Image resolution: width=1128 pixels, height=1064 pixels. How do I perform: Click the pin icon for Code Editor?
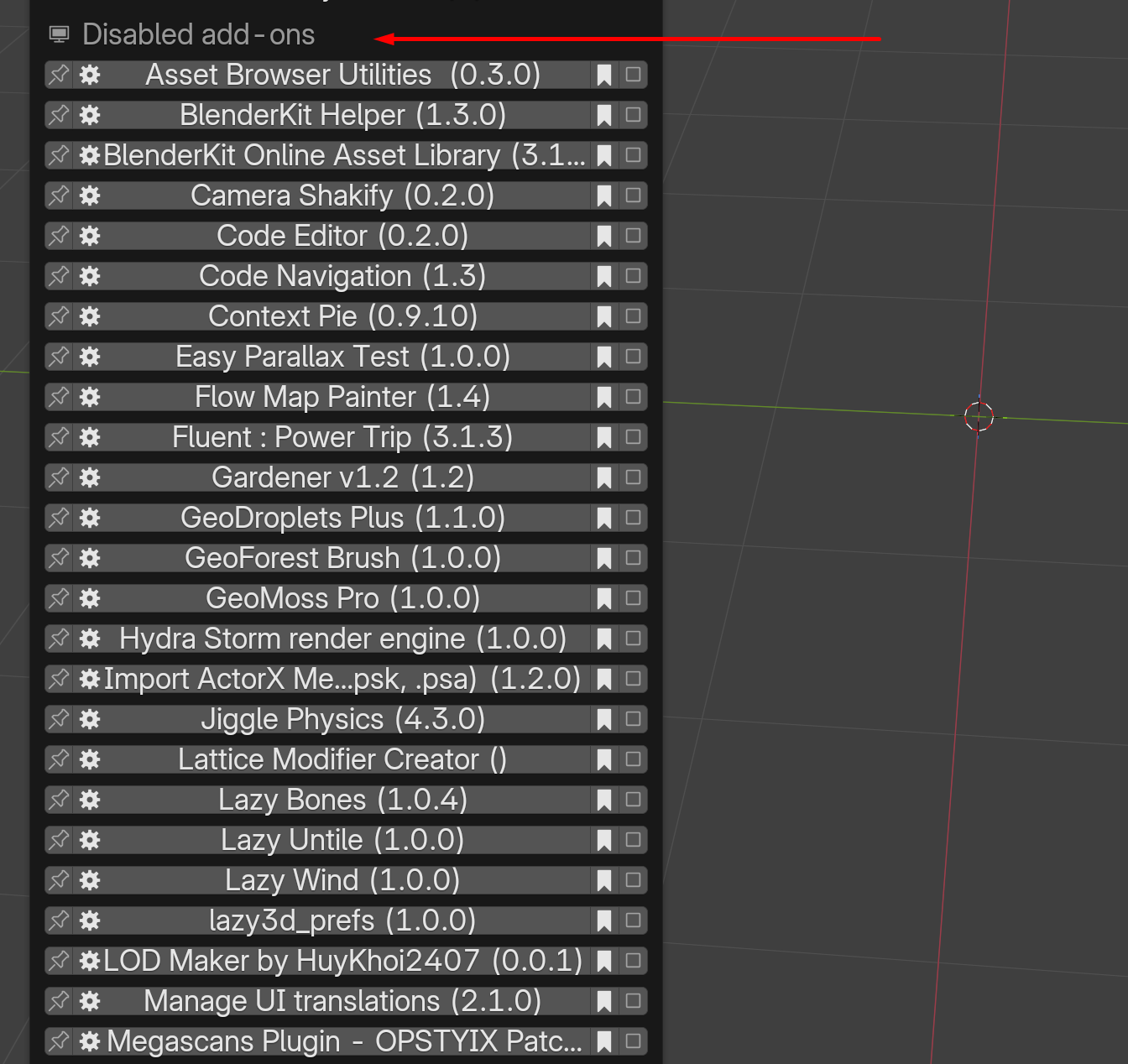pos(59,236)
